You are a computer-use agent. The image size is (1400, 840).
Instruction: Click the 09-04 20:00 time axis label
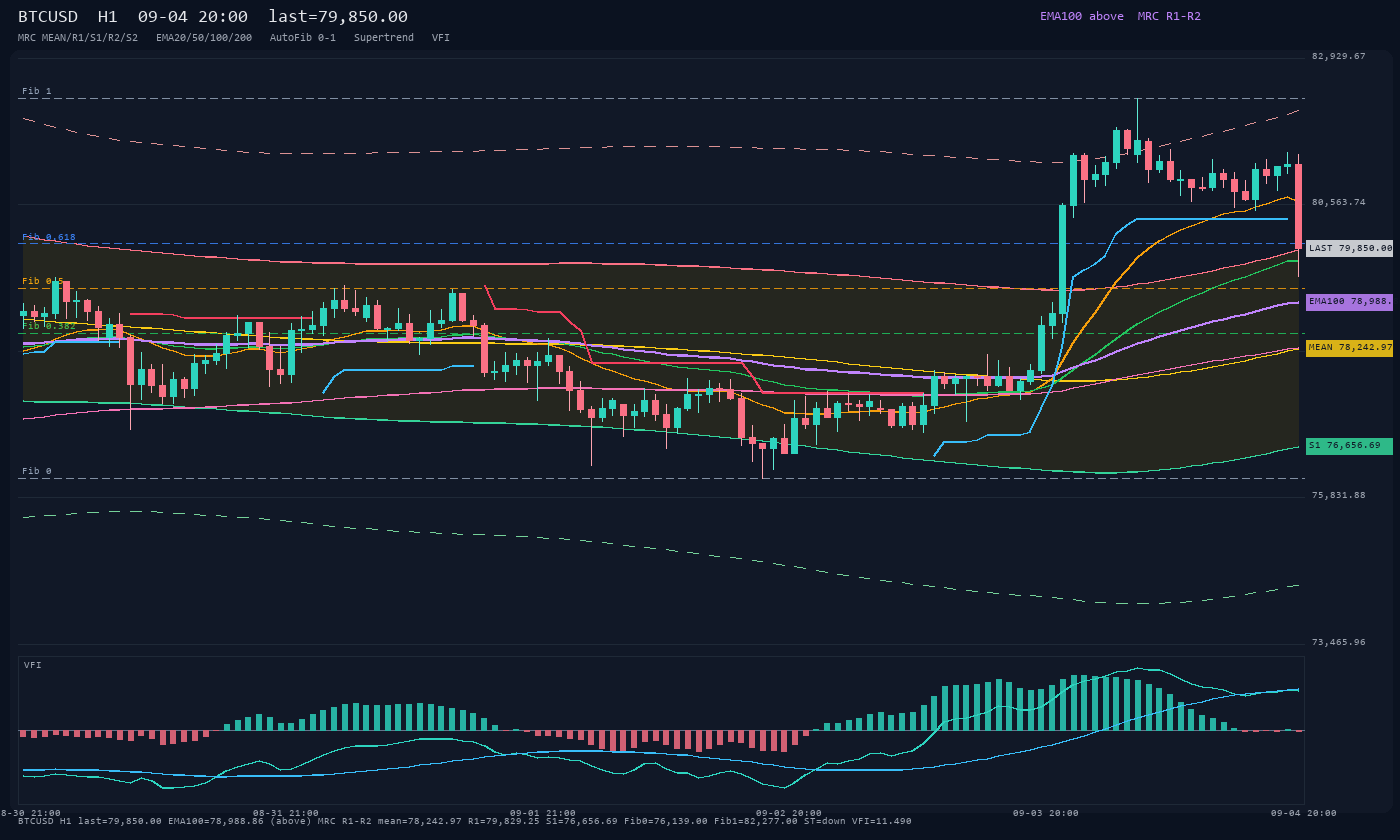(1304, 813)
